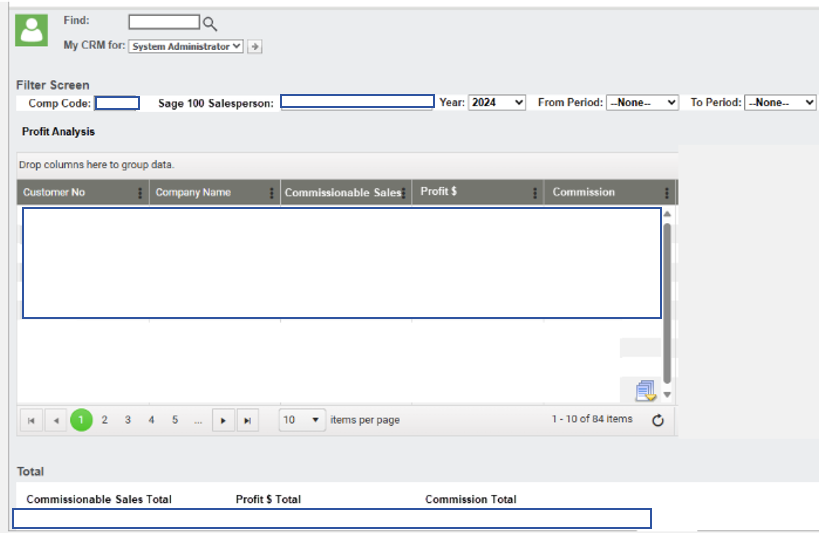Click the arrow icon beside My CRM dropdown

[255, 46]
